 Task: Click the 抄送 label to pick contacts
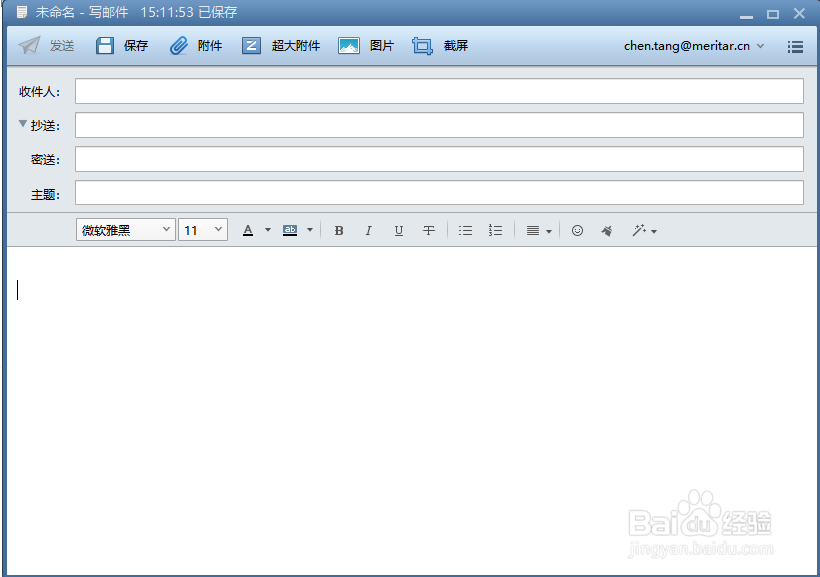(45, 126)
